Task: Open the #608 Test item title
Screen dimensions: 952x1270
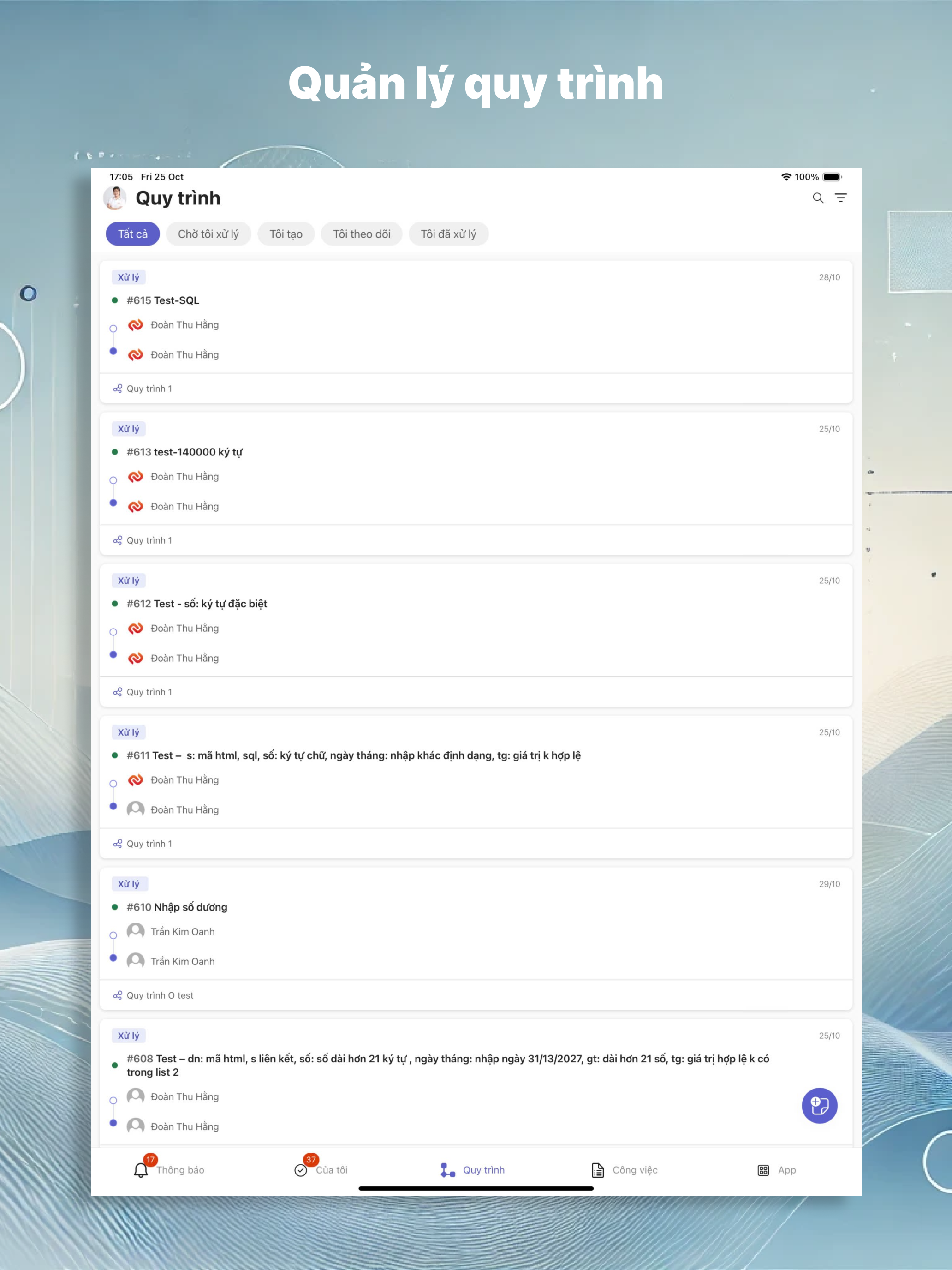Action: [447, 1066]
